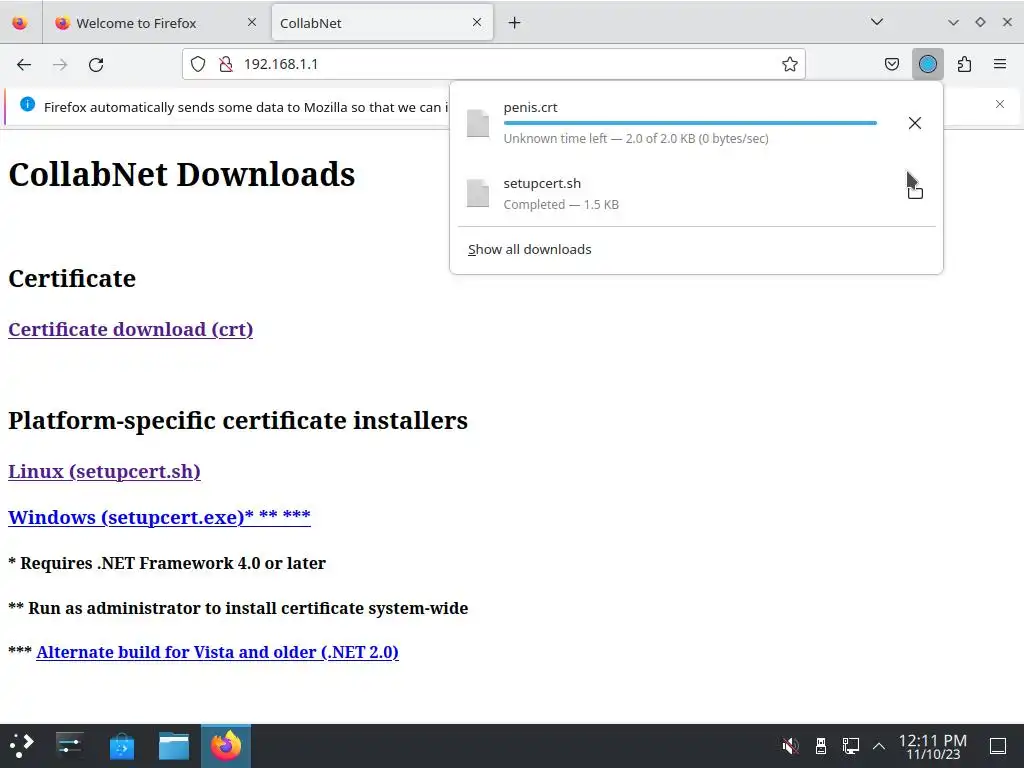Open System Settings from the taskbar
Image resolution: width=1024 pixels, height=768 pixels.
pyautogui.click(x=69, y=745)
